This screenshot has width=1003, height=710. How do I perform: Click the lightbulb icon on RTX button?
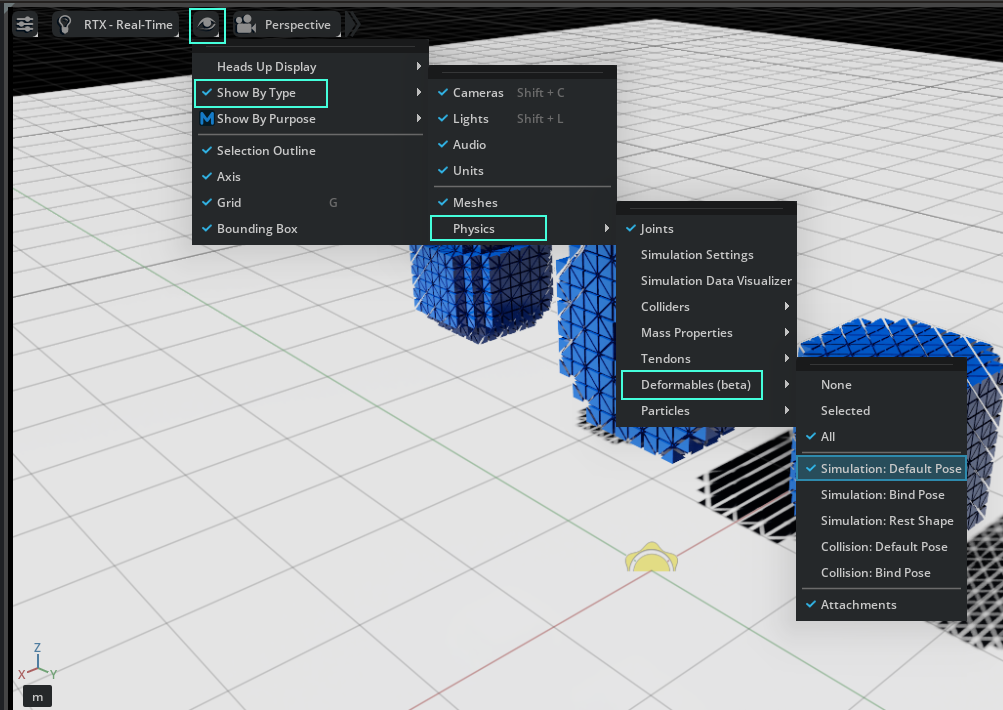pos(64,23)
